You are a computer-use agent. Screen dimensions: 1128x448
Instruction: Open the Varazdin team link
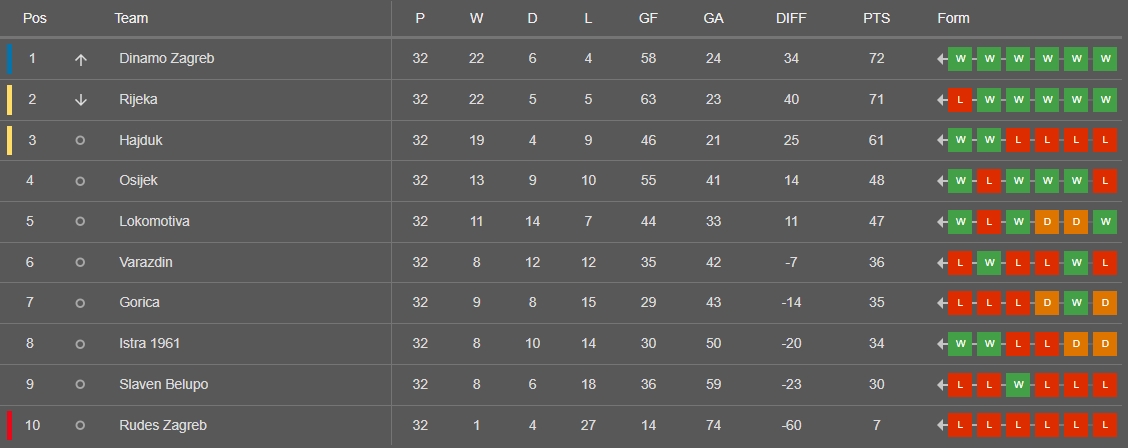[146, 262]
